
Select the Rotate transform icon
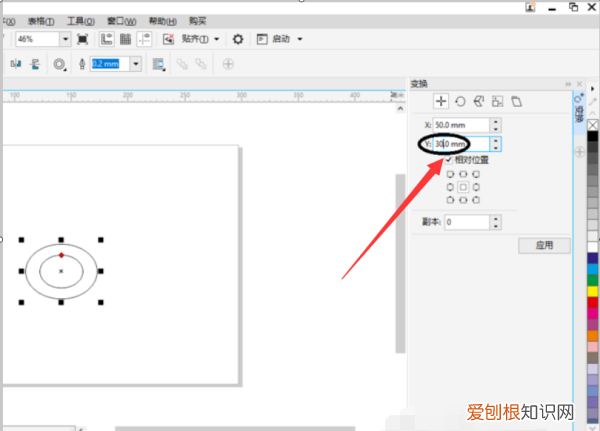(460, 101)
